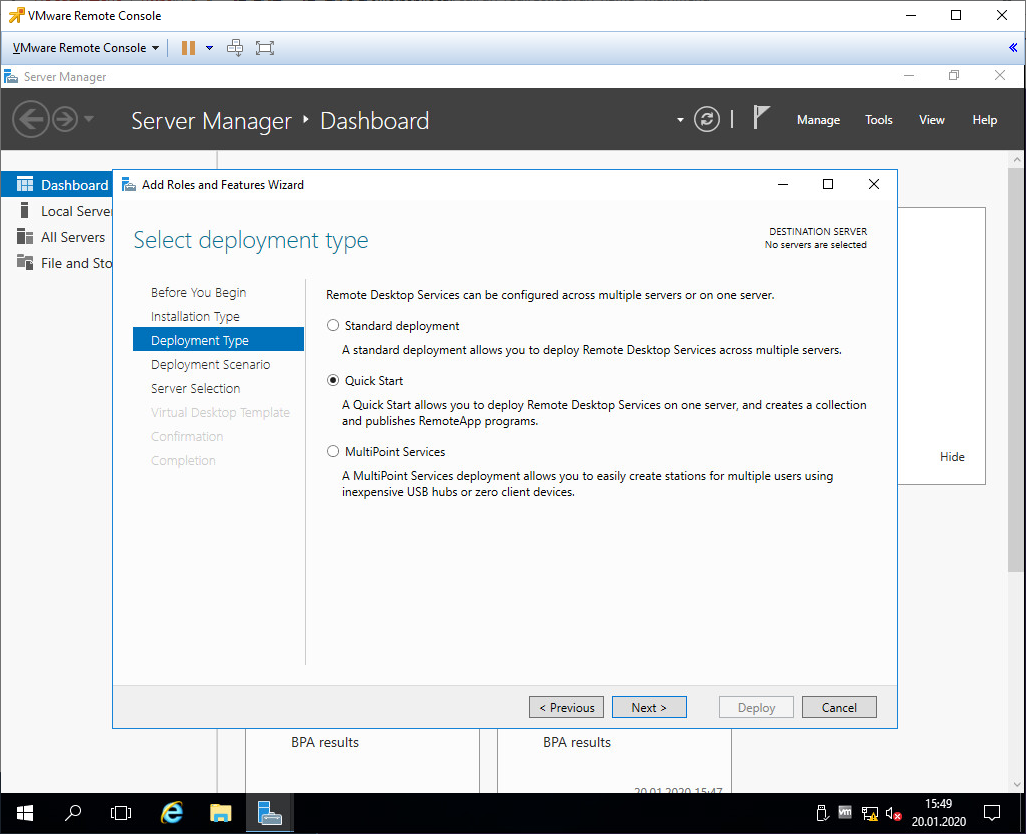
Task: Click the Local Server icon in sidebar
Action: pyautogui.click(x=25, y=210)
